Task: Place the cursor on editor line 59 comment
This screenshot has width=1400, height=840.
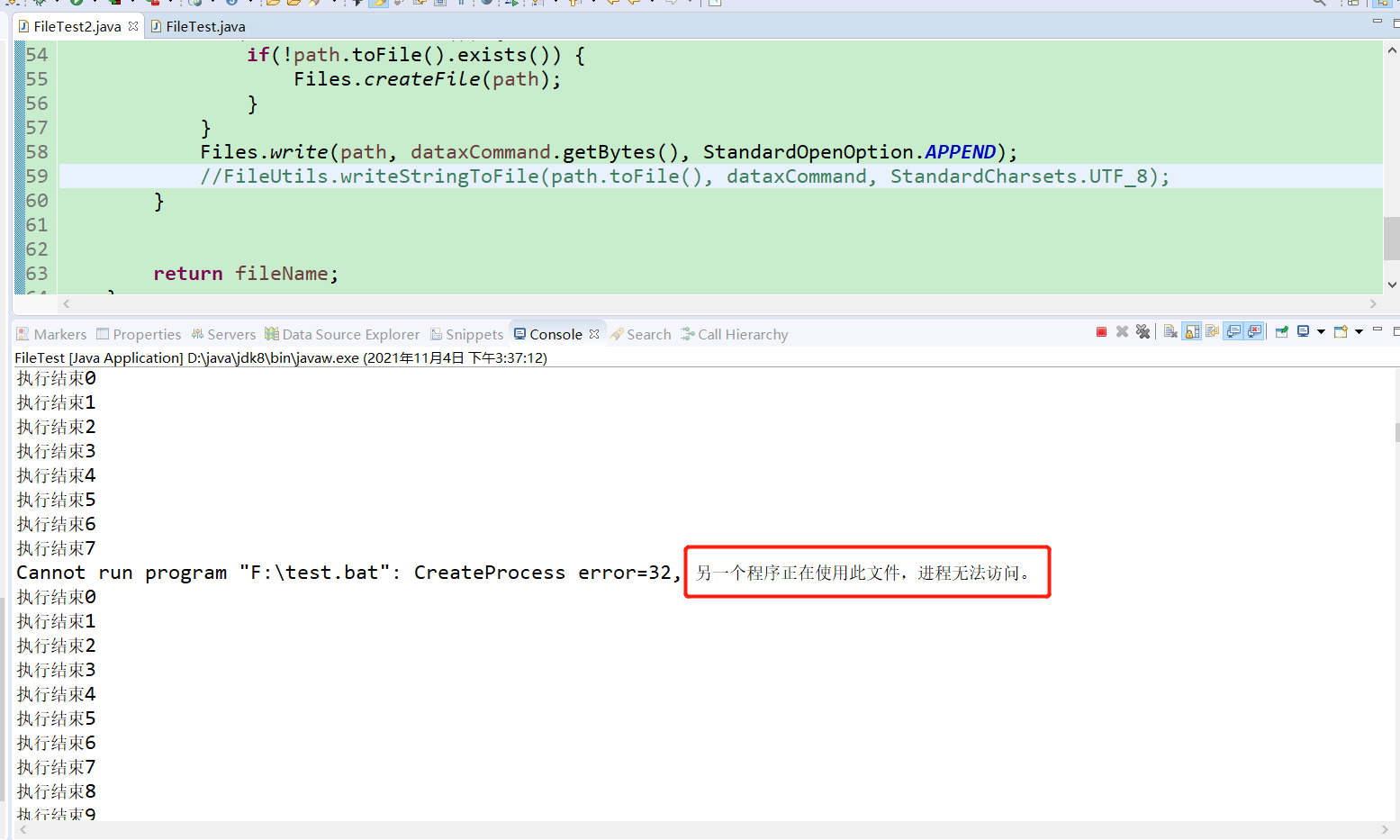Action: (x=684, y=176)
